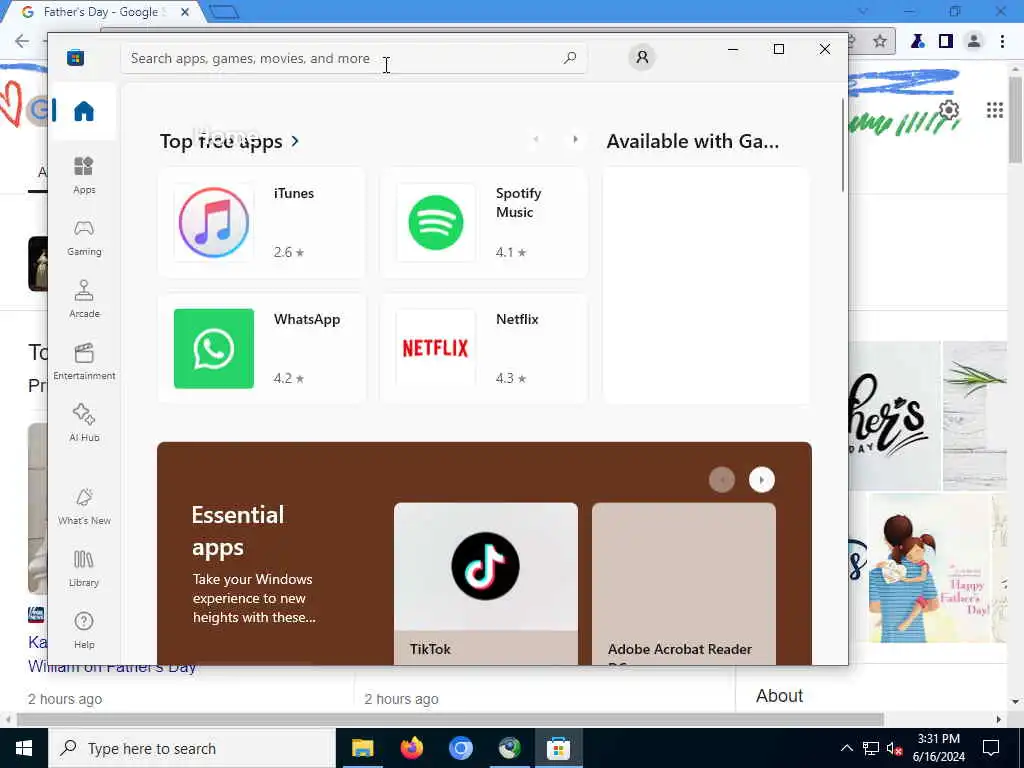Open the Chrome Labs flask icon
The image size is (1024, 768).
pos(918,41)
